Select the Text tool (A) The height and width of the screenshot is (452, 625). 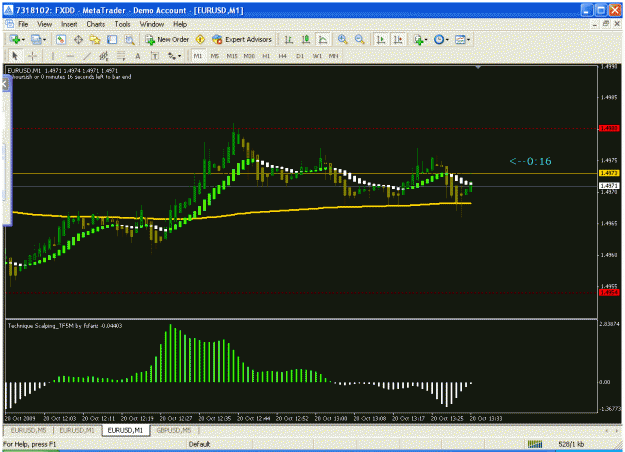(138, 56)
